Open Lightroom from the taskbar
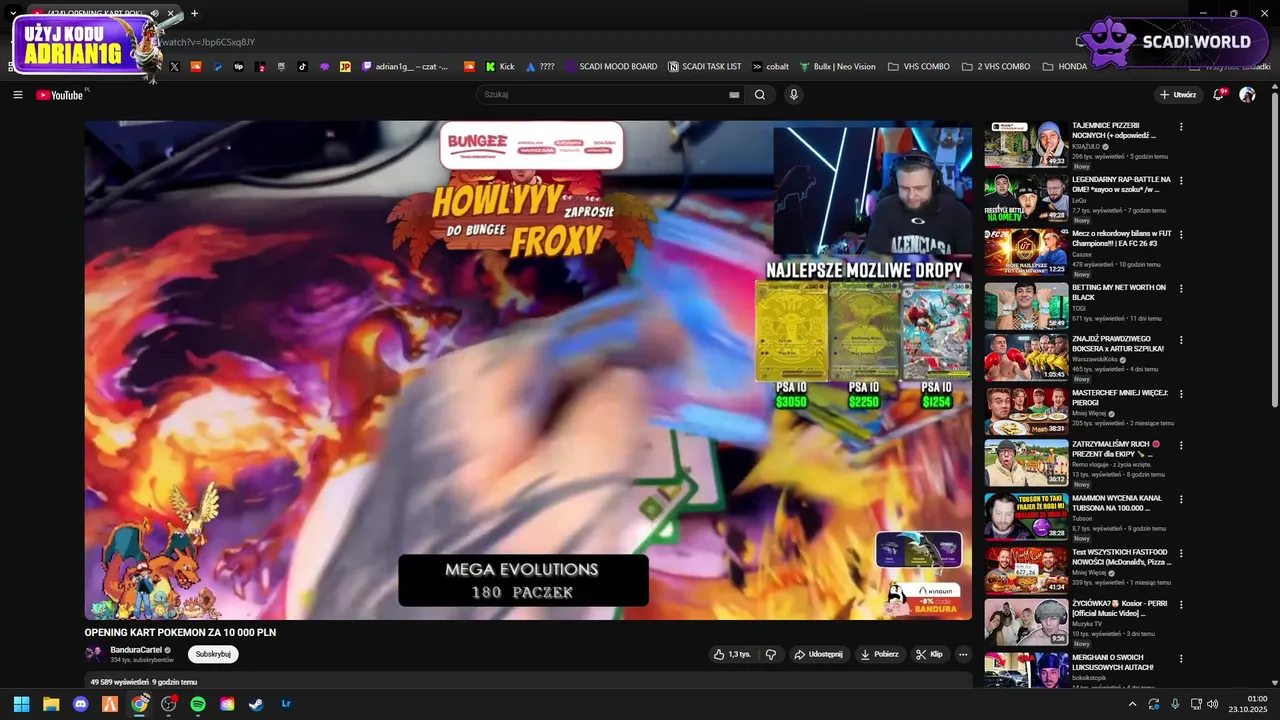The height and width of the screenshot is (720, 1280). tap(286, 704)
